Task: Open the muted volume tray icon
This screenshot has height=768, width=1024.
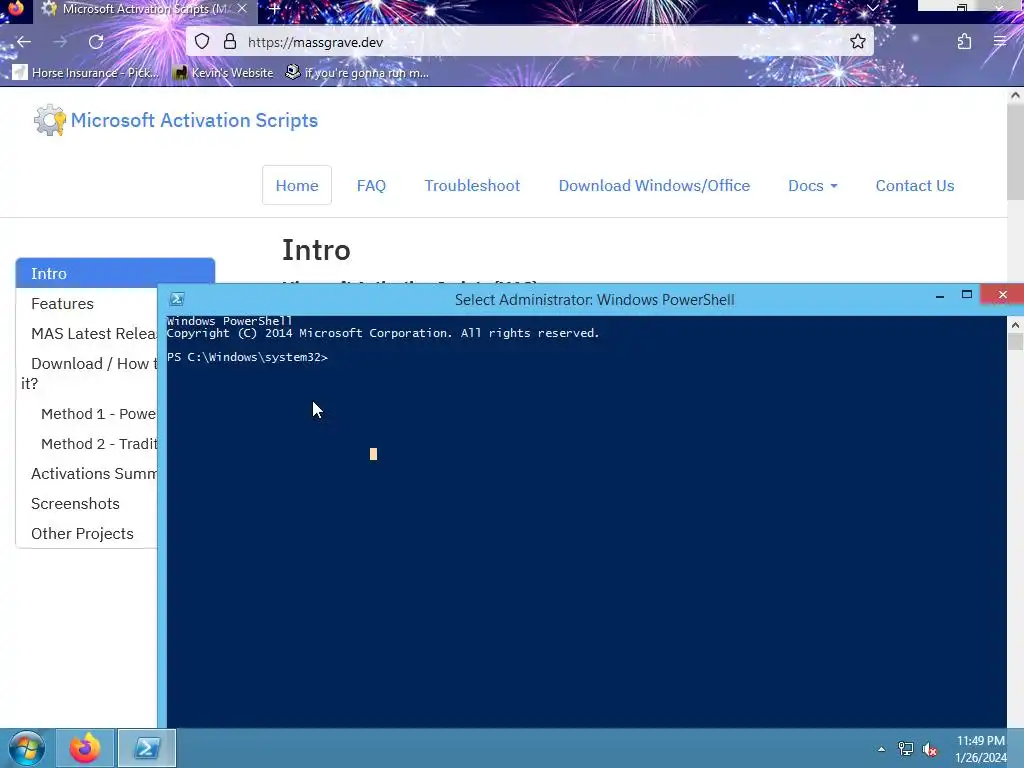Action: (929, 749)
